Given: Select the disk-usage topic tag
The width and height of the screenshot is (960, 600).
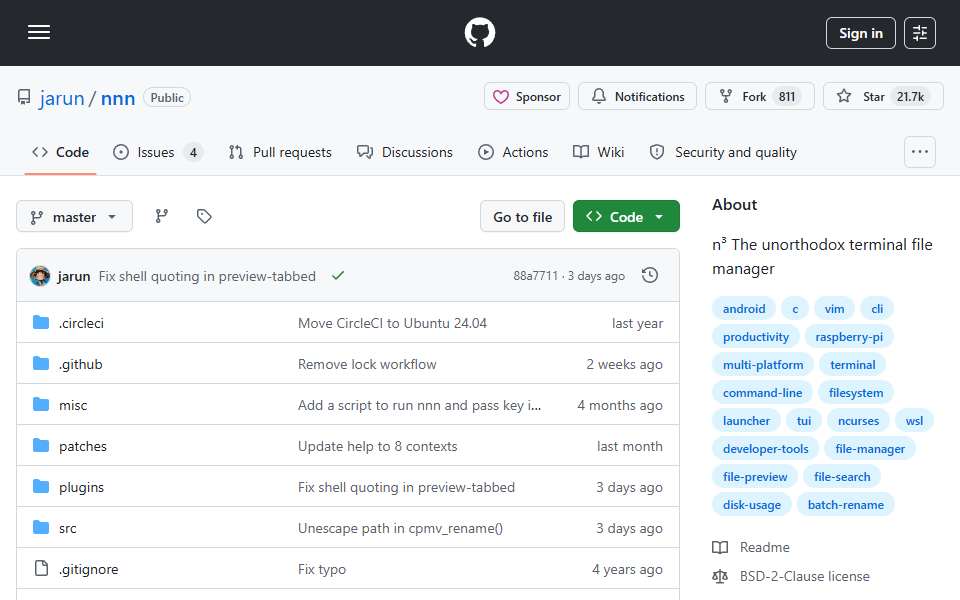Looking at the screenshot, I should point(752,505).
